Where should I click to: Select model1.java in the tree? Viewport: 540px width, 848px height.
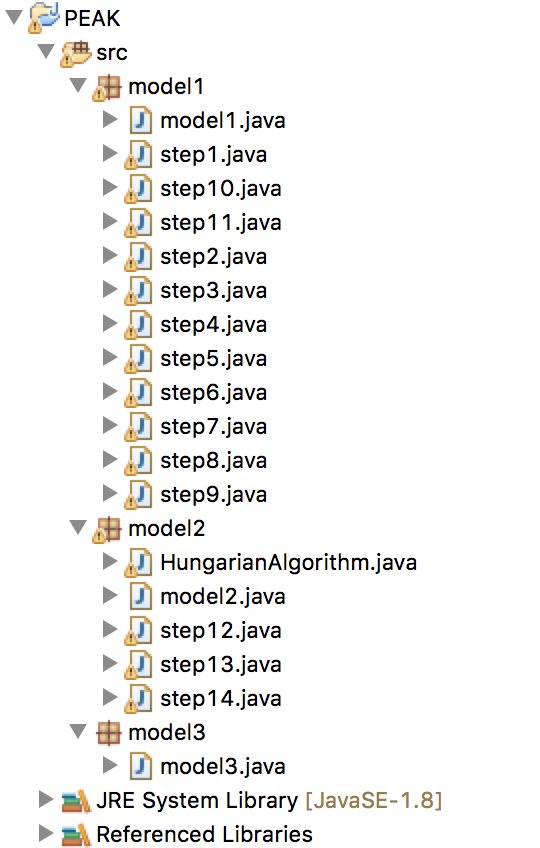pyautogui.click(x=223, y=121)
